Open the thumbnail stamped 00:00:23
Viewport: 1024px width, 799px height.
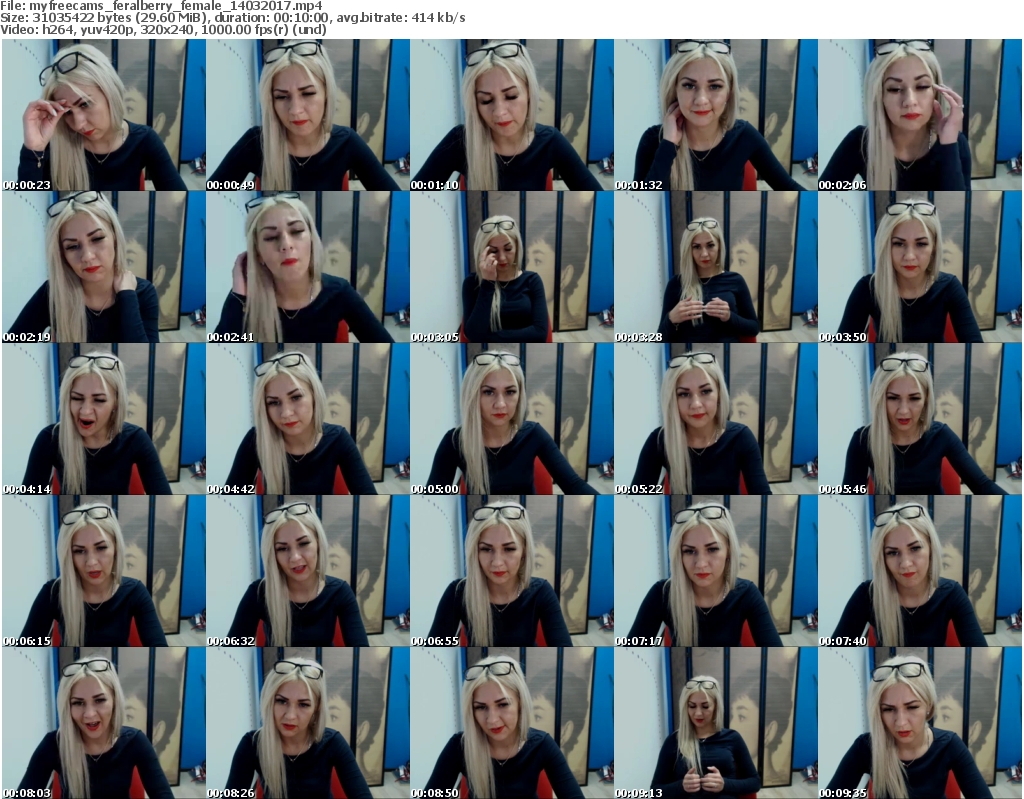[x=104, y=115]
